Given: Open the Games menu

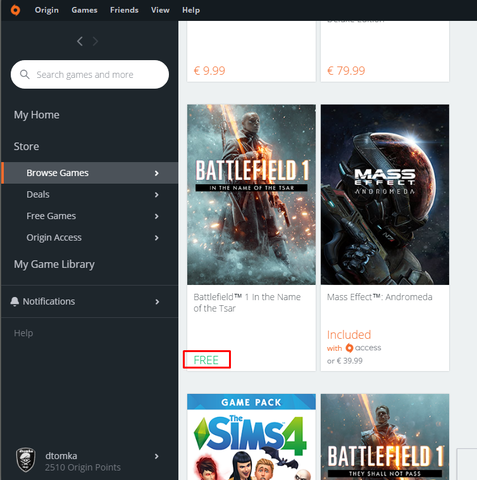Looking at the screenshot, I should click(84, 10).
